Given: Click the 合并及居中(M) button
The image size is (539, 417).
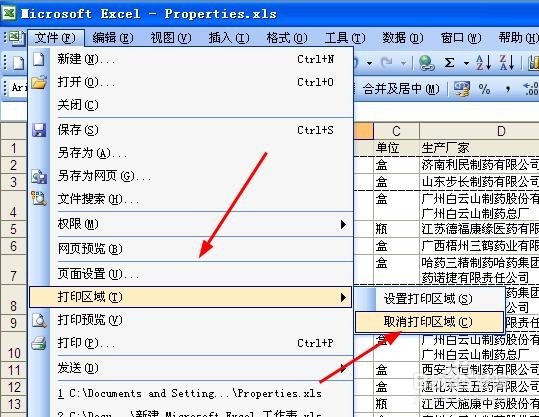Looking at the screenshot, I should point(401,89).
